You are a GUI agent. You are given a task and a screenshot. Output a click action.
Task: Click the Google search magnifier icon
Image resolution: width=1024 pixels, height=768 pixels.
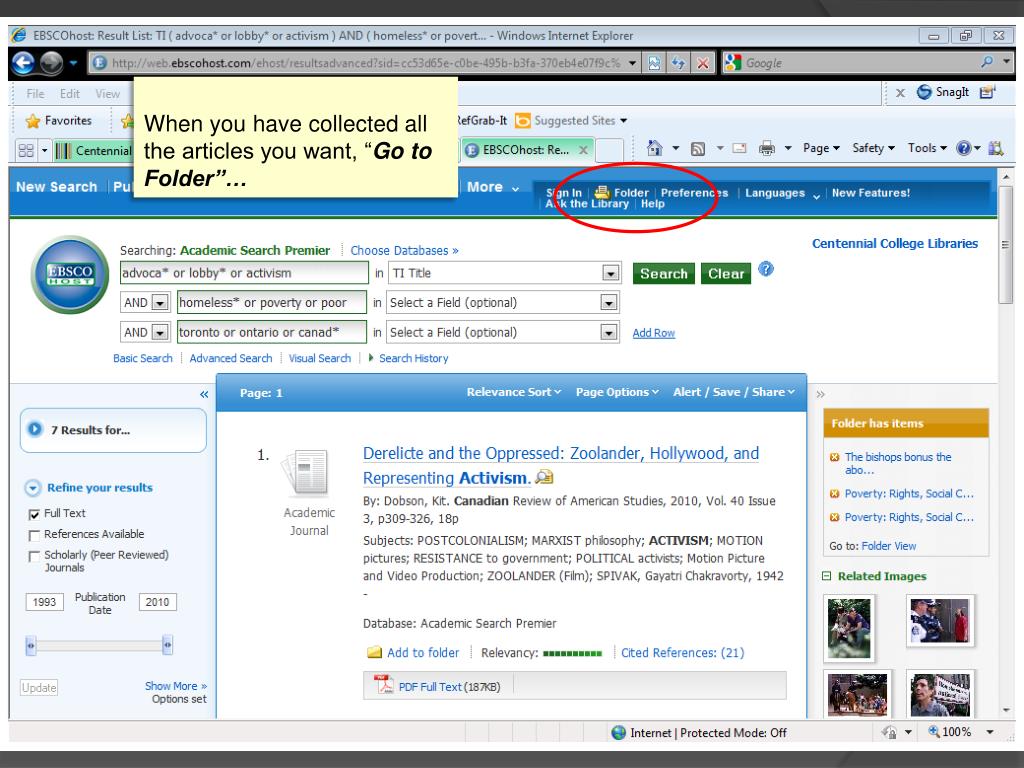(x=987, y=62)
